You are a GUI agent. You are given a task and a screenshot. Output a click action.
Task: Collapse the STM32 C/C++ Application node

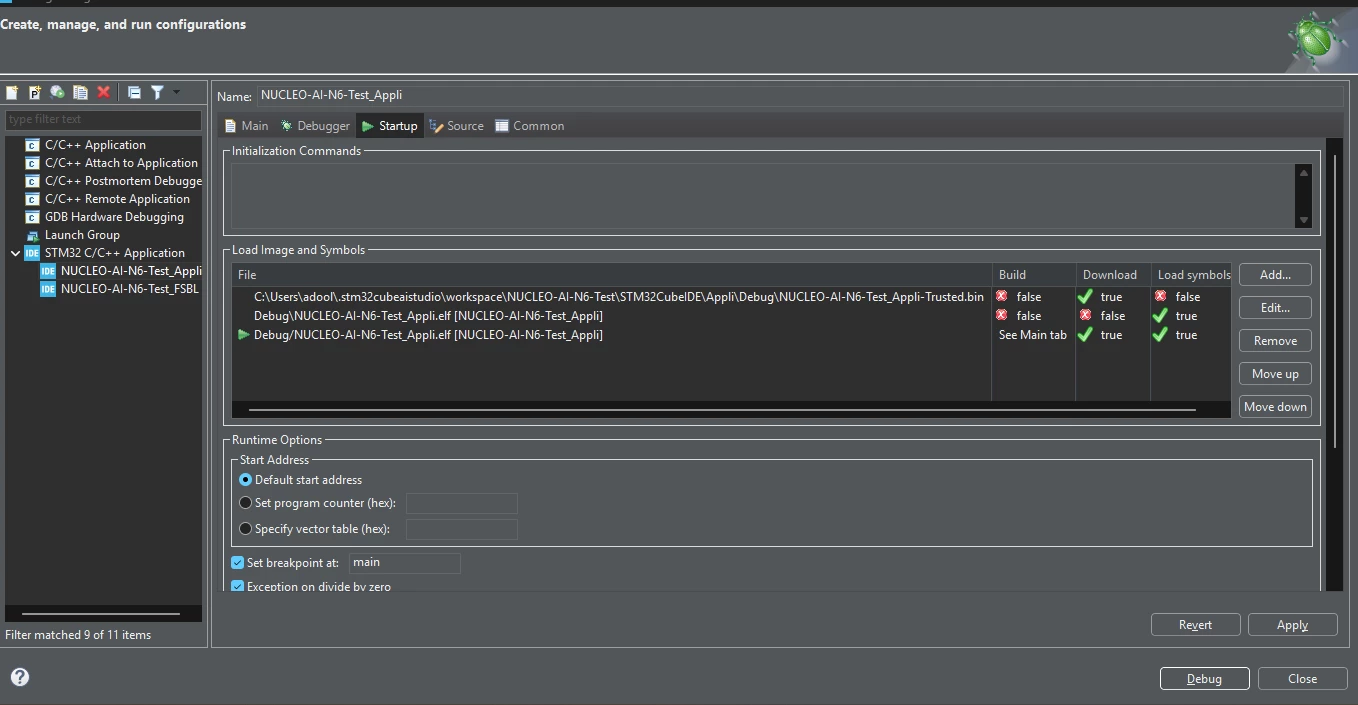tap(15, 253)
